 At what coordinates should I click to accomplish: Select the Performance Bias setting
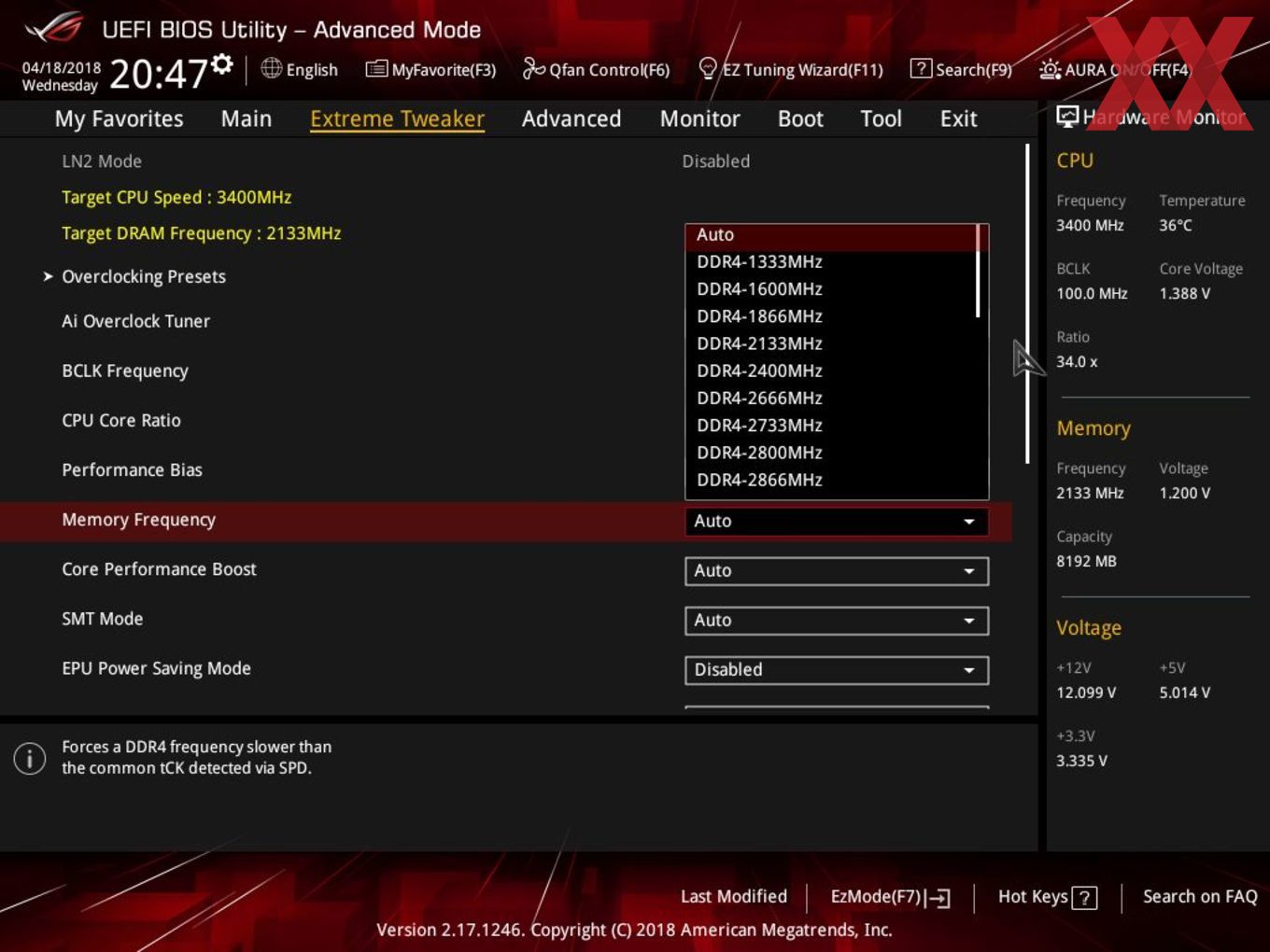point(132,469)
